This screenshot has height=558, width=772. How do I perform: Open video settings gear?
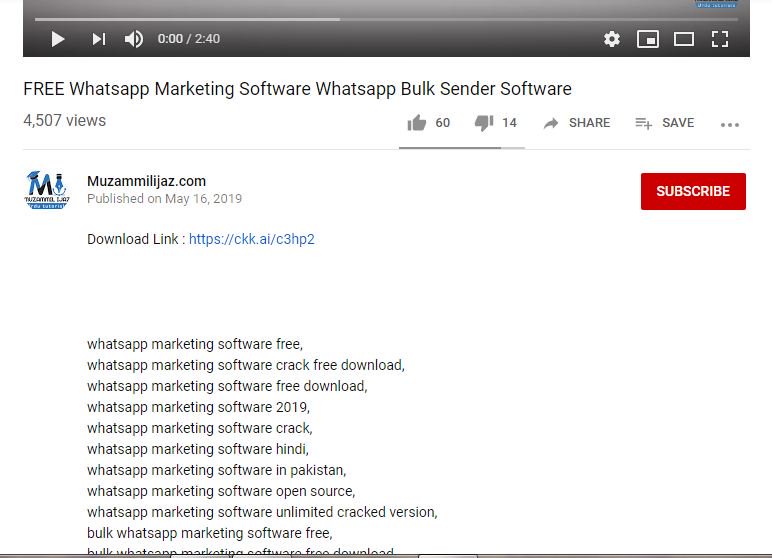coord(611,39)
